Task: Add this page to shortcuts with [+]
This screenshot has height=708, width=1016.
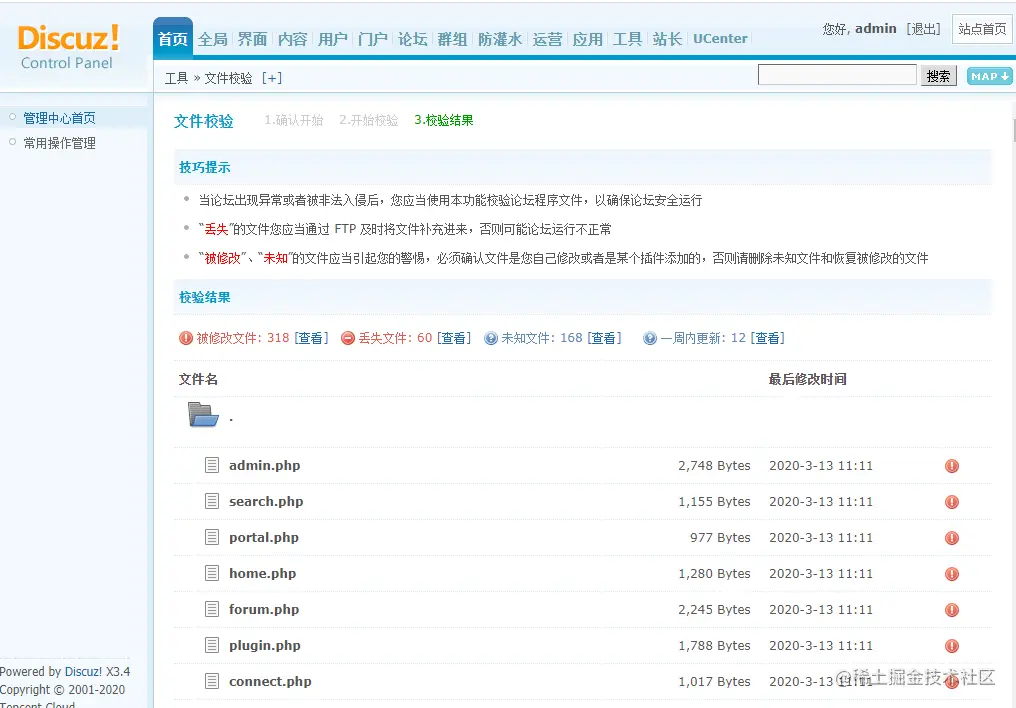Action: 271,78
